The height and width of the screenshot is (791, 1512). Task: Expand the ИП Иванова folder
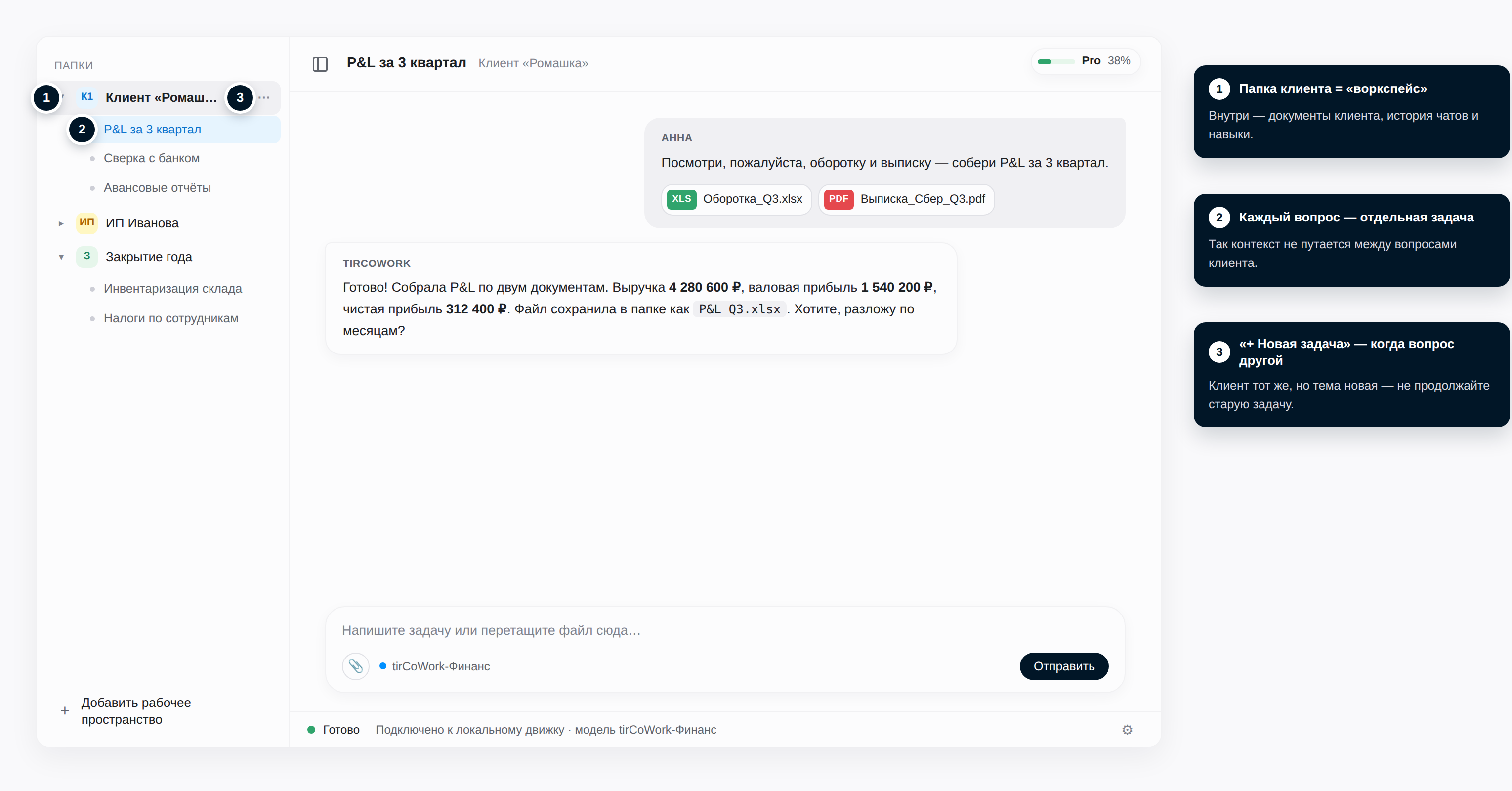[61, 223]
